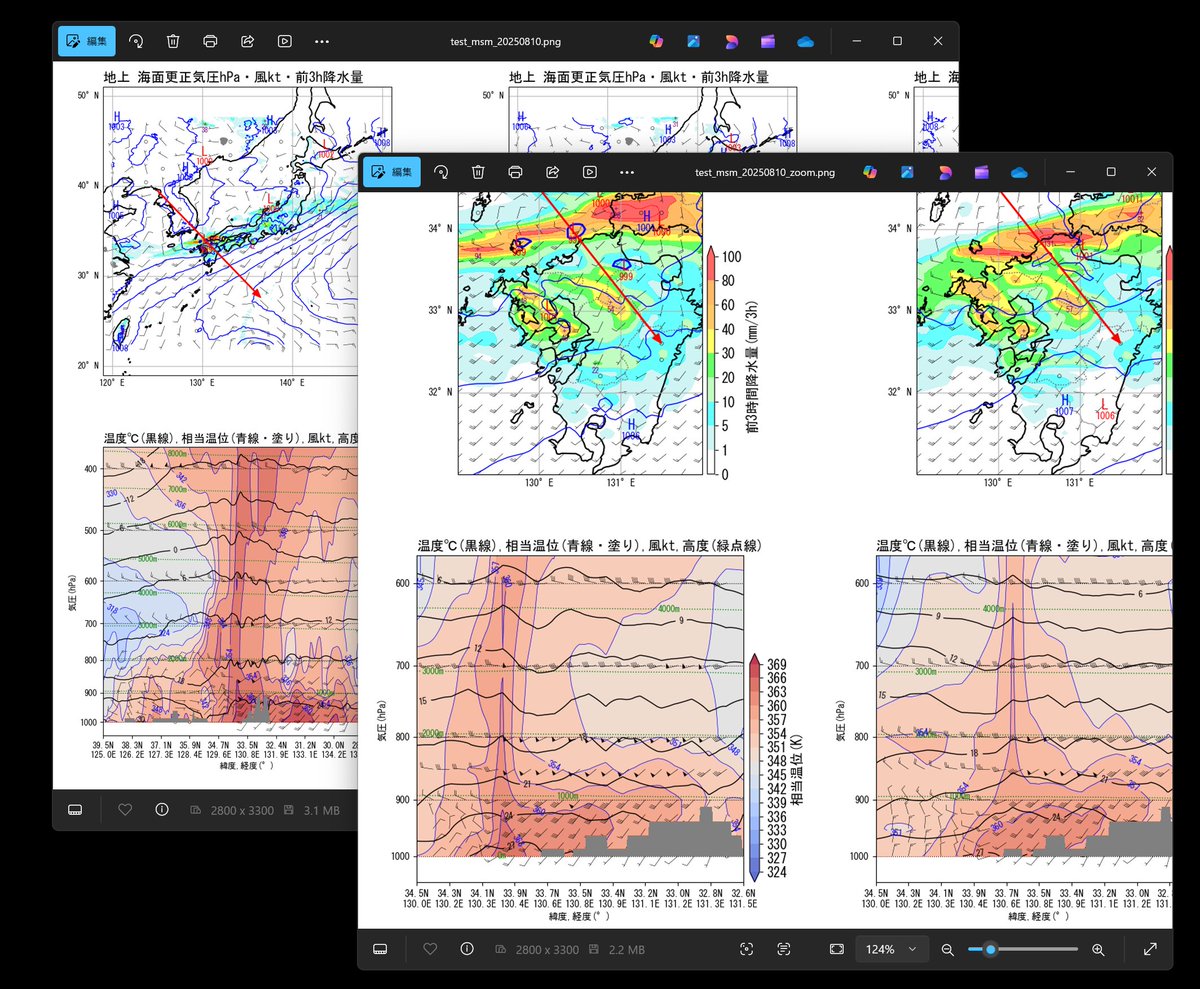The image size is (1200, 989).
Task: Click the visual search icon in zoom.png window
Action: (x=746, y=949)
